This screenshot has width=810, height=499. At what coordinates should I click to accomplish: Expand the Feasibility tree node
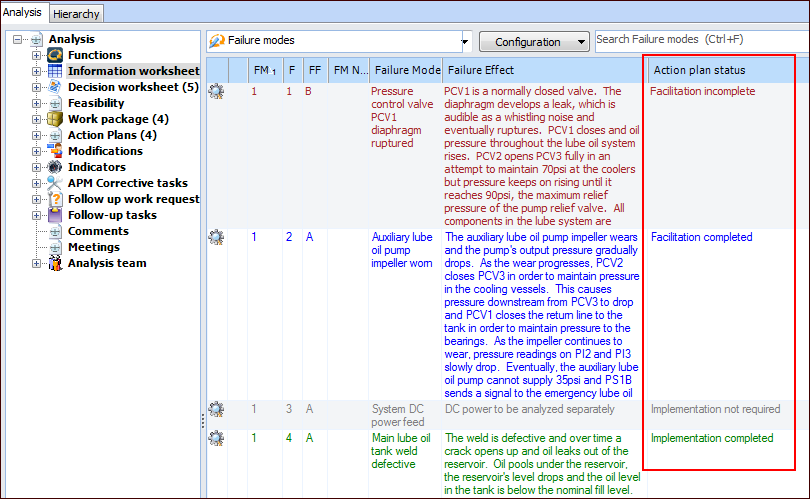[x=36, y=103]
